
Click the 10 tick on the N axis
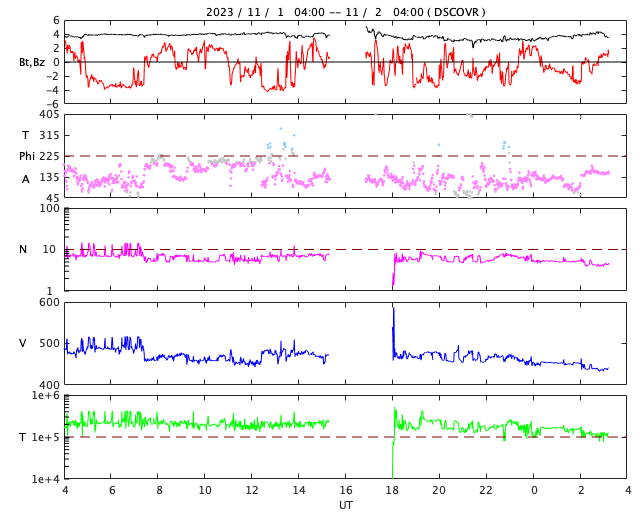49,249
